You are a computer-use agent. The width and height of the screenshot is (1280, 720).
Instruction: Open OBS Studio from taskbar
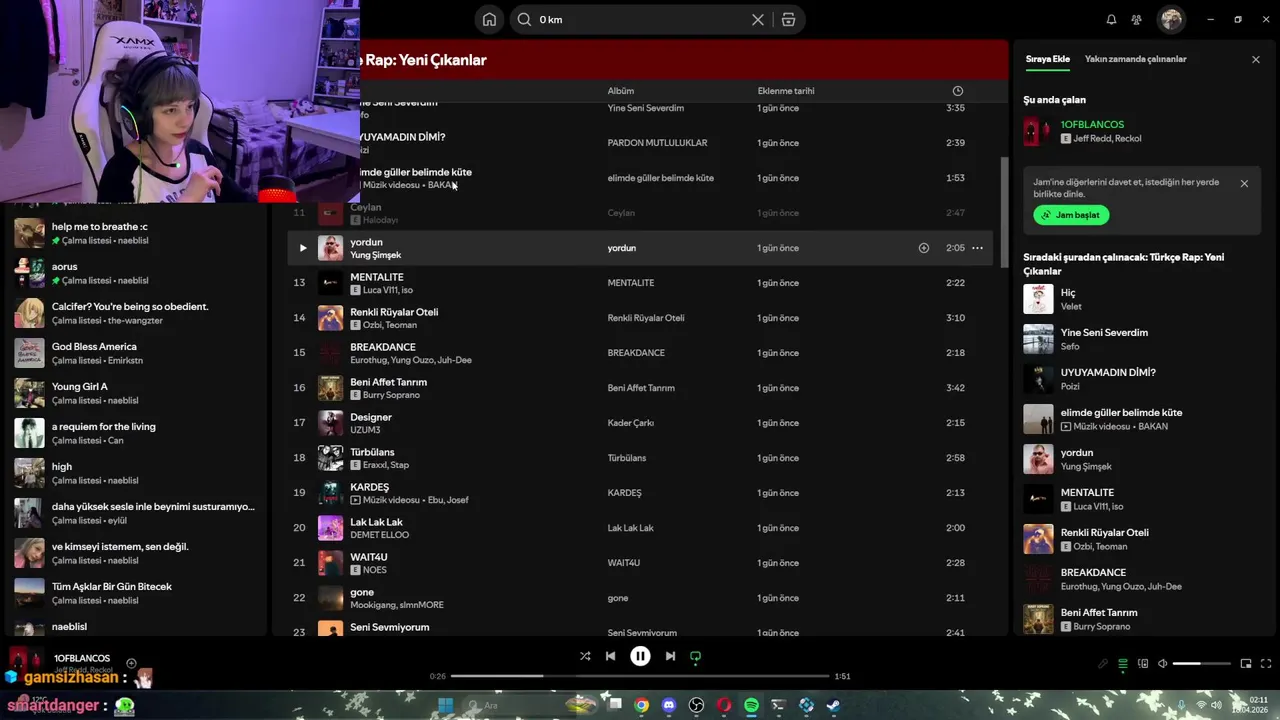pos(697,705)
